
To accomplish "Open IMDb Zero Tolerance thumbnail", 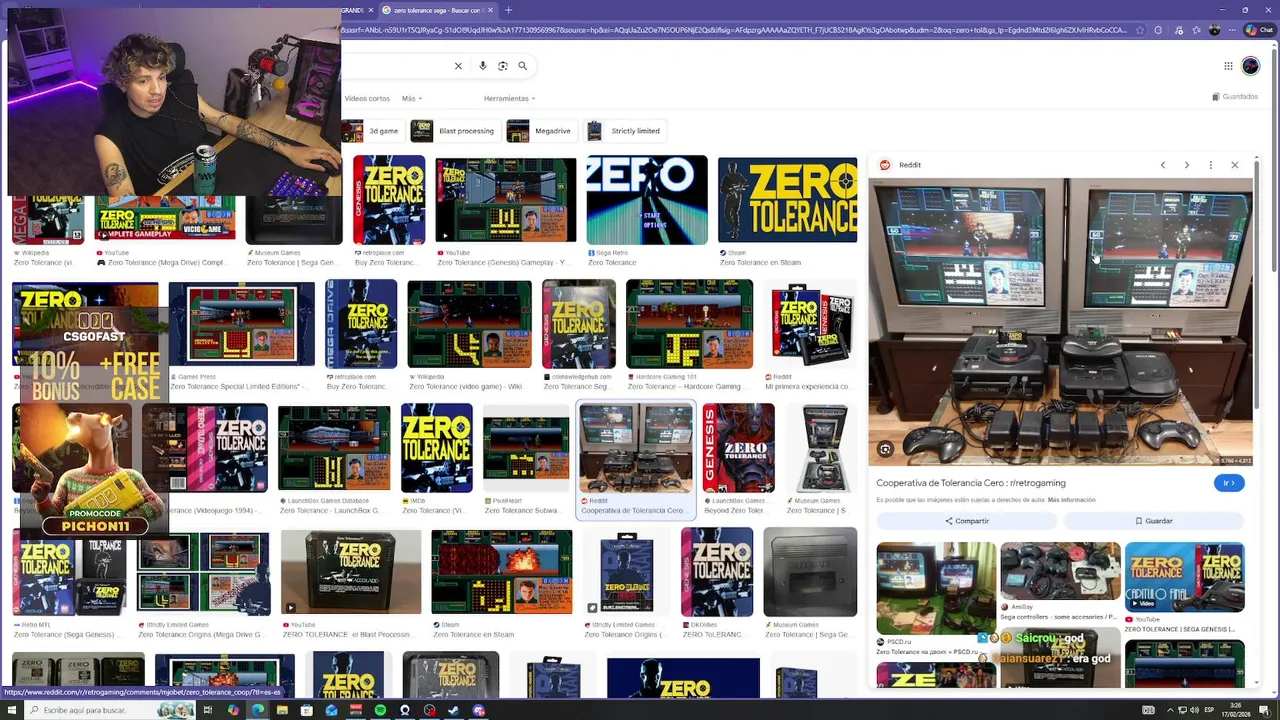I will coord(436,448).
